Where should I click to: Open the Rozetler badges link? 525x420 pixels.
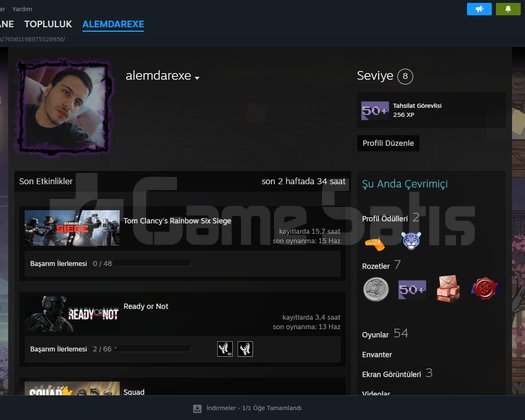tap(376, 266)
